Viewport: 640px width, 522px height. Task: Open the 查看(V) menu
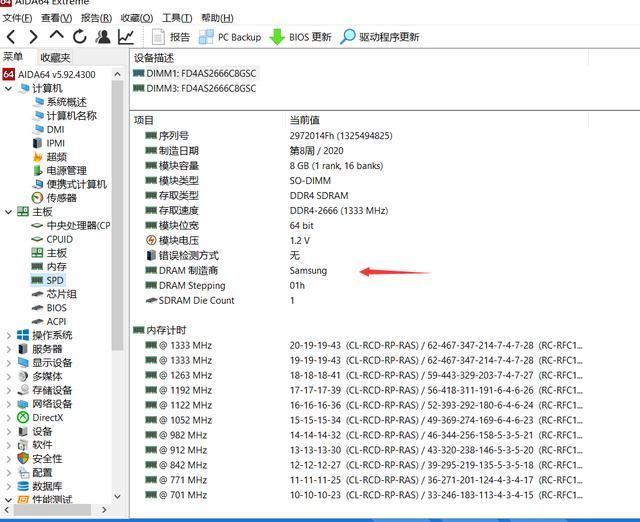[56, 18]
